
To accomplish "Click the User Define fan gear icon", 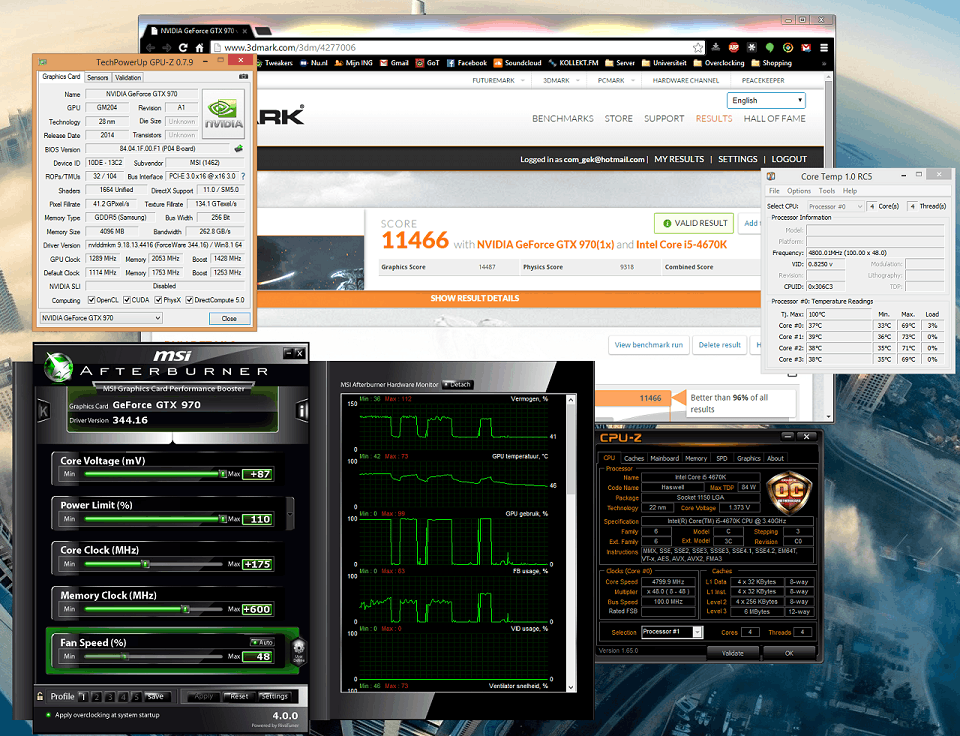I will [x=298, y=650].
